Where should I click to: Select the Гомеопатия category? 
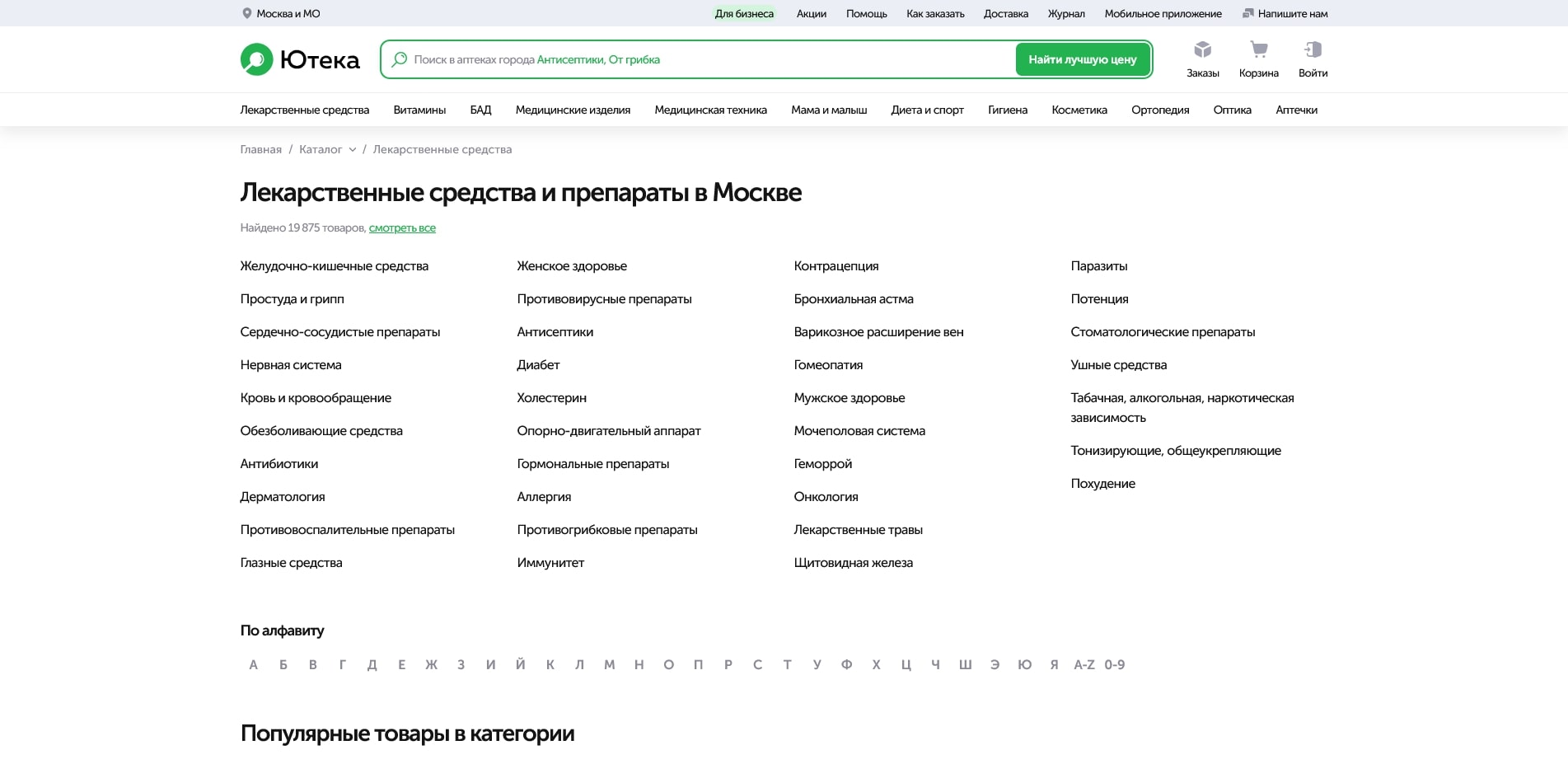(828, 364)
